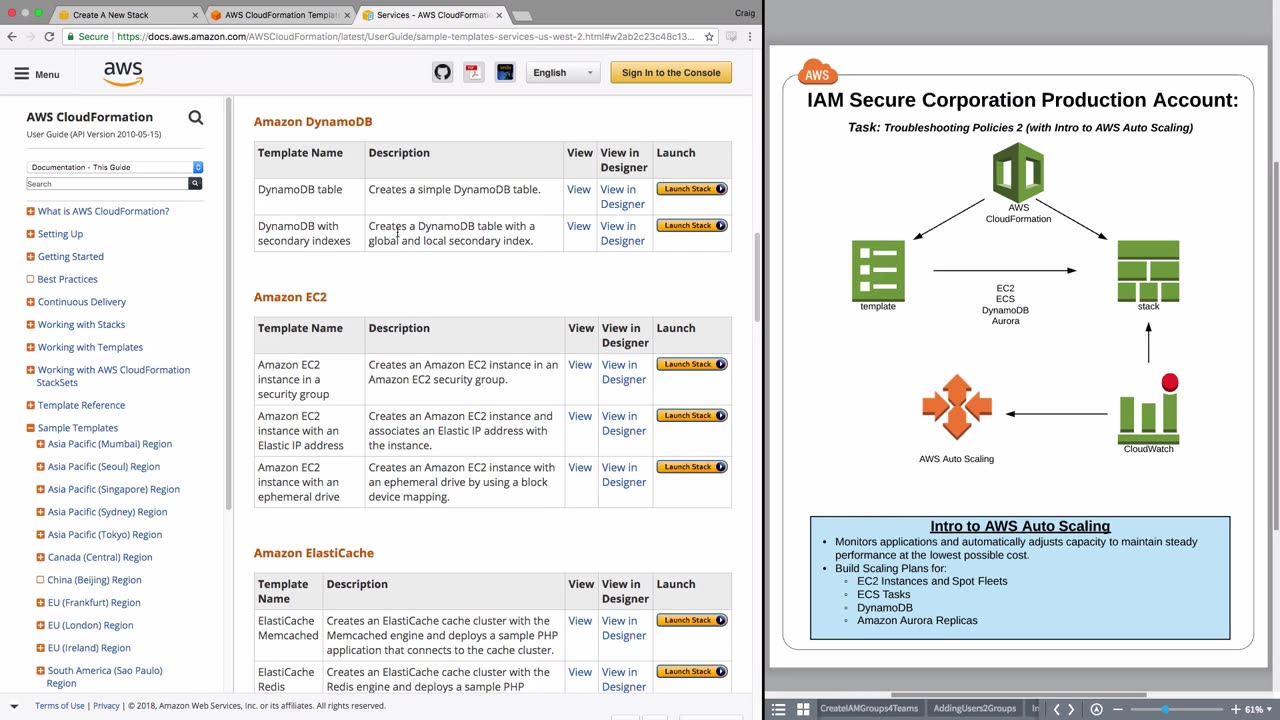Screen dimensions: 1280x720
Task: Reload the page in the browser
Action: point(49,37)
